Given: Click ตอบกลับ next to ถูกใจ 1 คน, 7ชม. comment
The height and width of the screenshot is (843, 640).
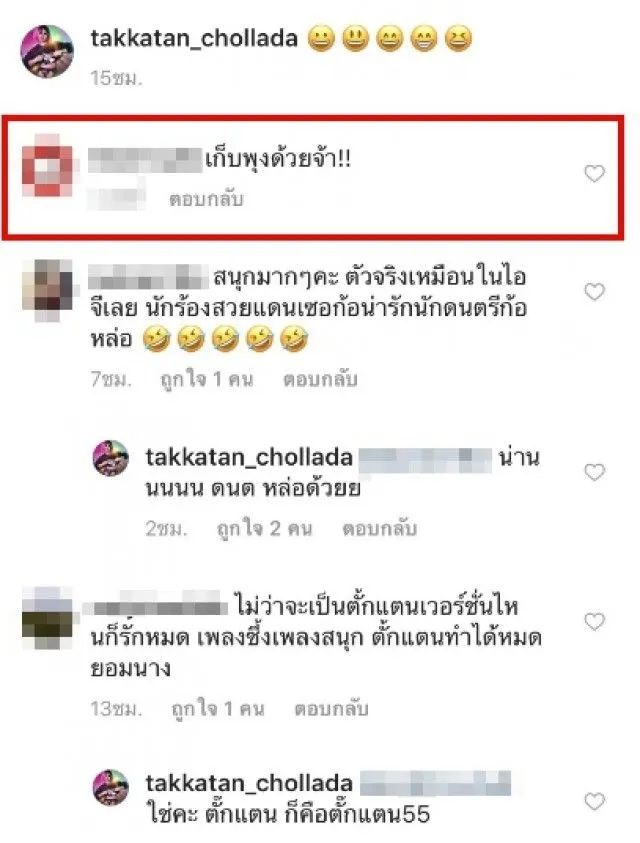Looking at the screenshot, I should coord(320,379).
